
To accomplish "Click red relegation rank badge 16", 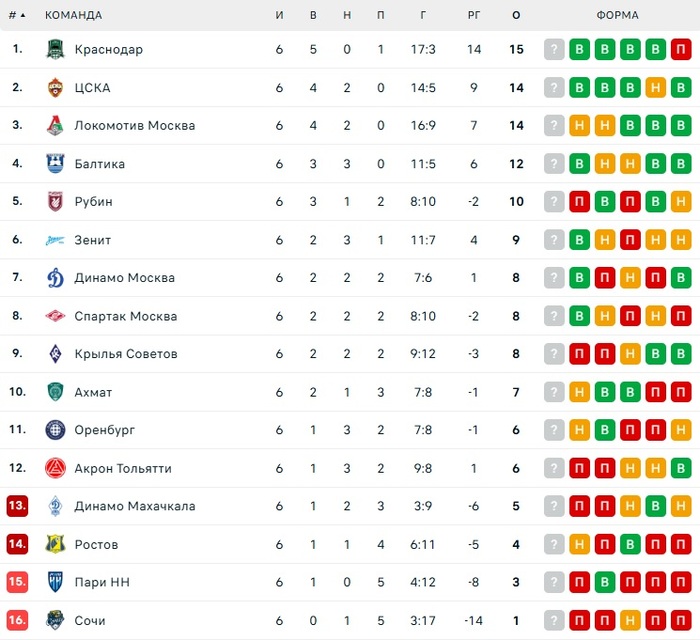I will click(17, 620).
